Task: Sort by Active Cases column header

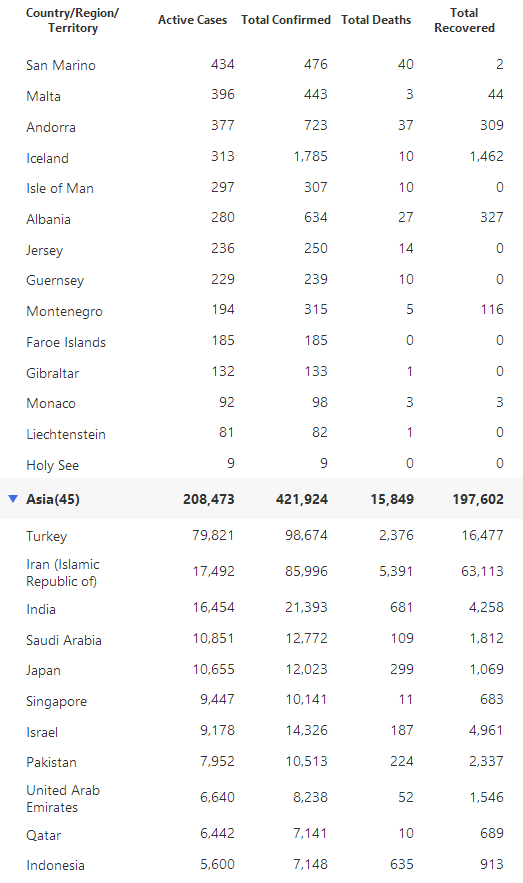Action: (193, 20)
